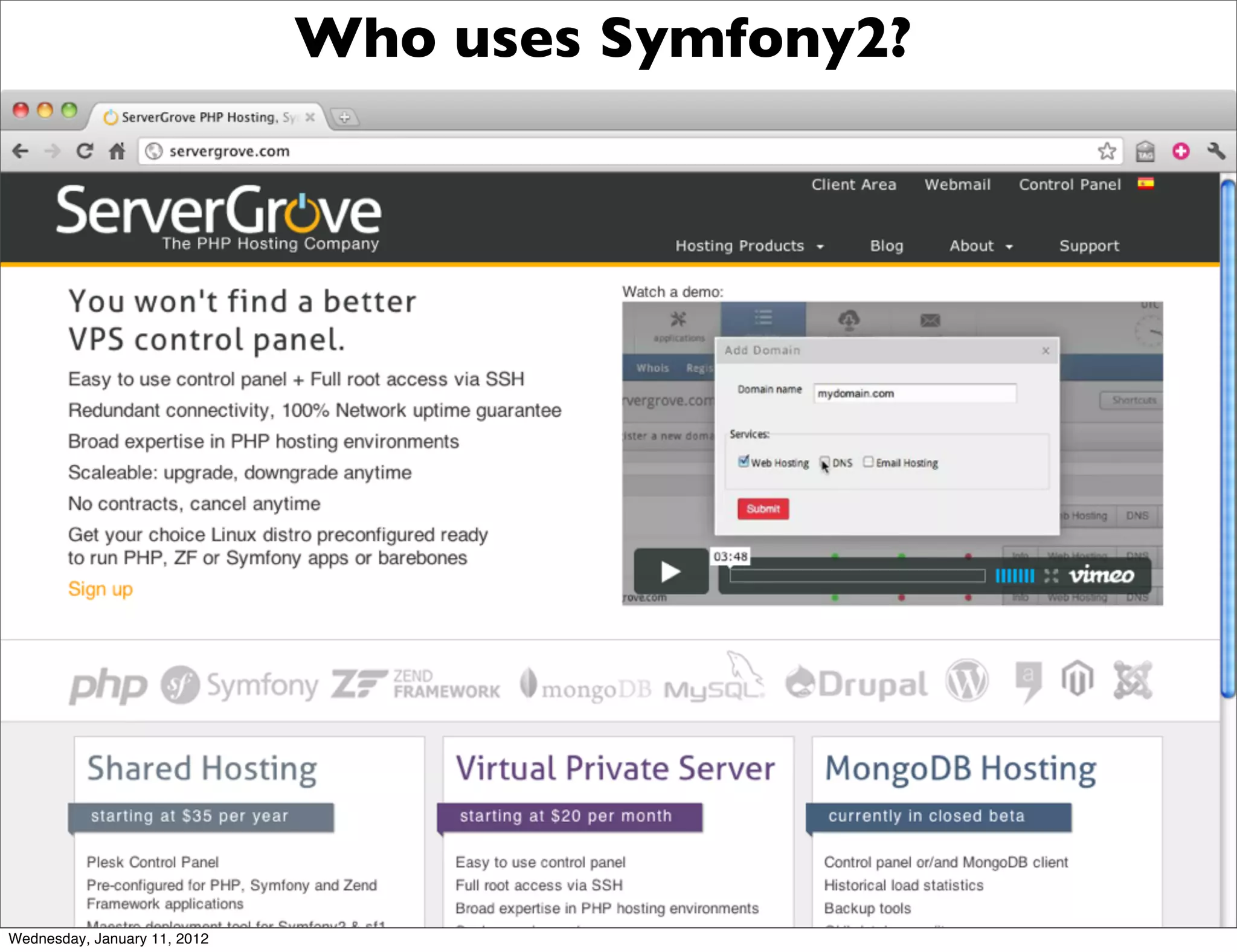Play the demo video

670,571
